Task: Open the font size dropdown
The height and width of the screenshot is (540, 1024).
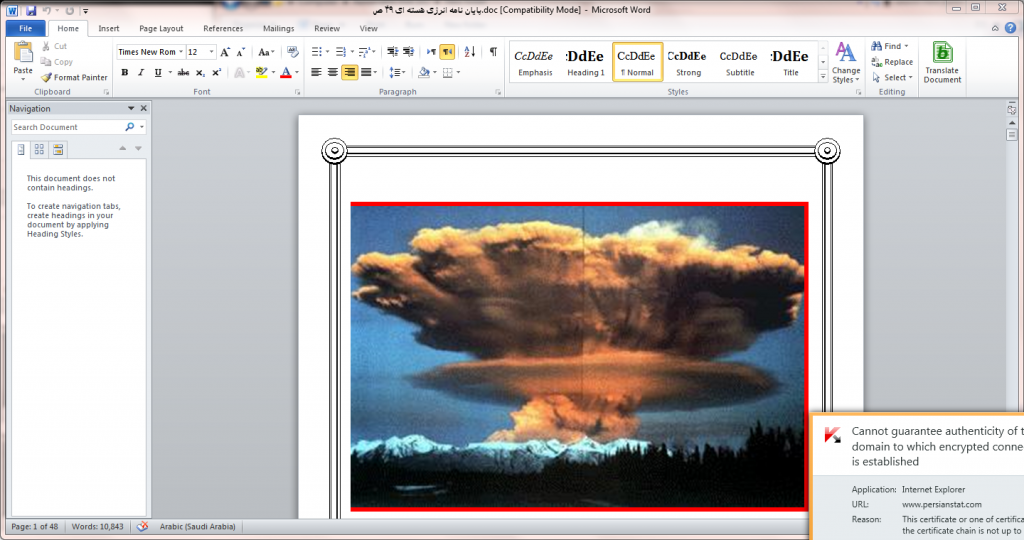Action: point(211,52)
